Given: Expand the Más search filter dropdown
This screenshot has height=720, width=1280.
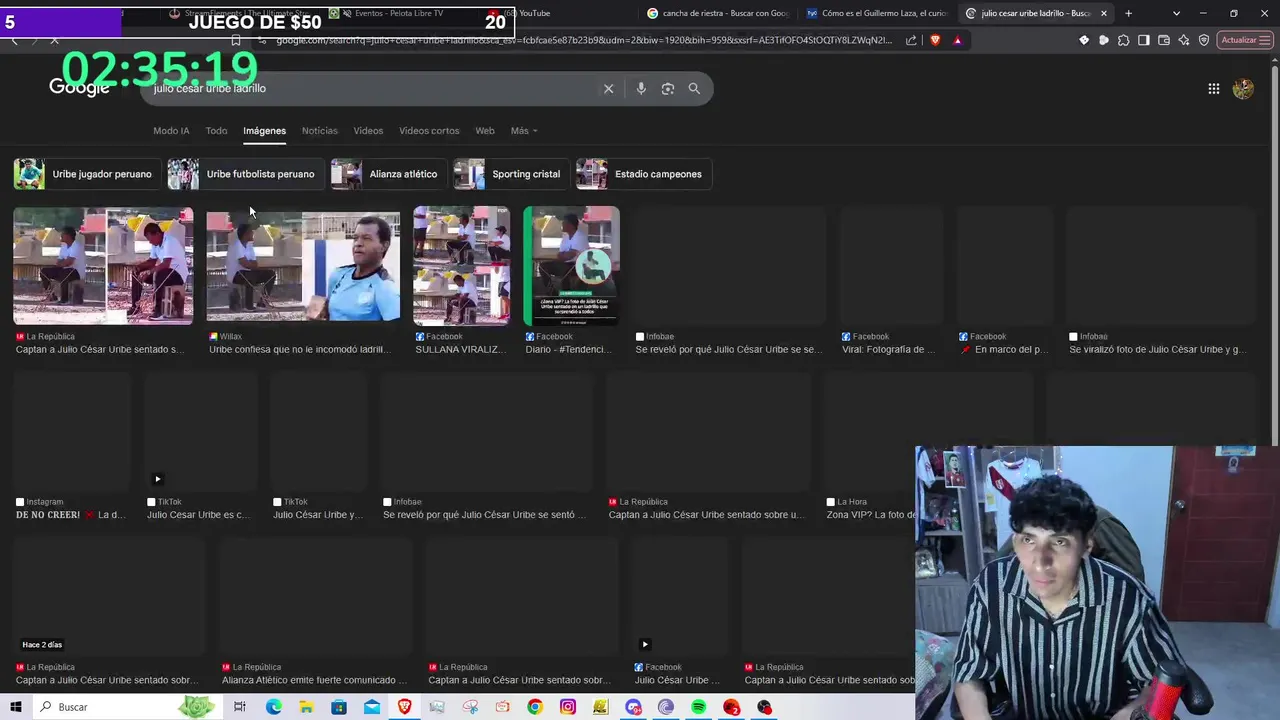Looking at the screenshot, I should click(524, 131).
